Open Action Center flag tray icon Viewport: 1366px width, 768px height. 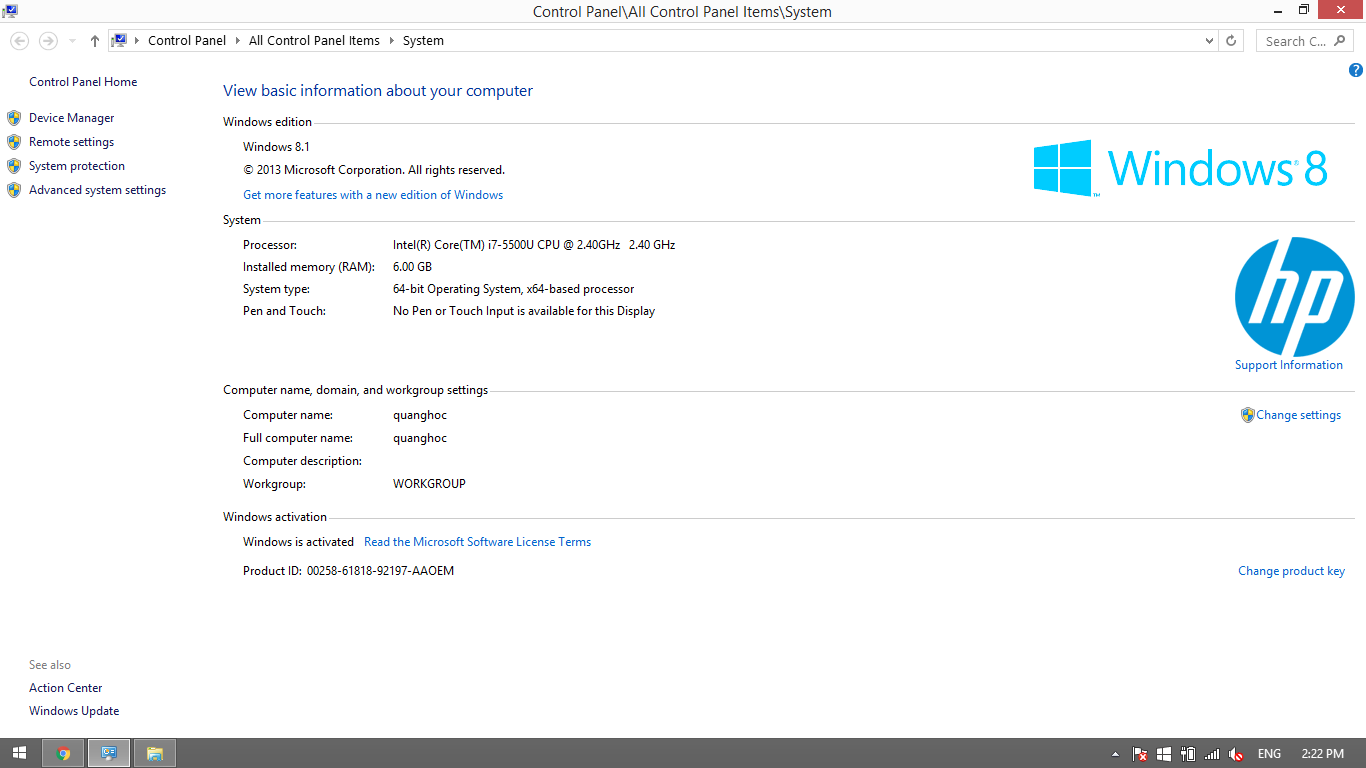(1140, 754)
